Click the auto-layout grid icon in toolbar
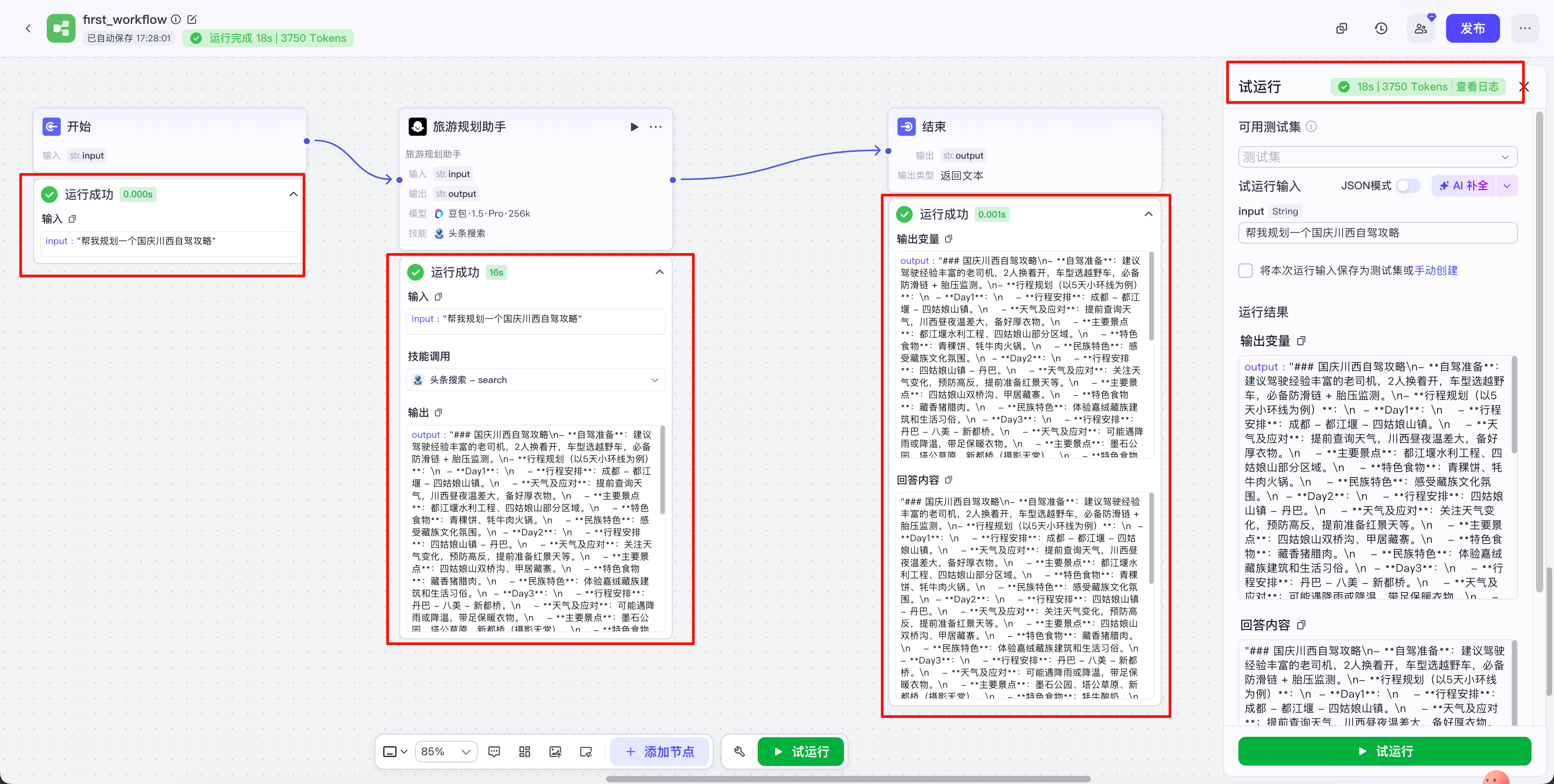The width and height of the screenshot is (1554, 784). point(524,752)
